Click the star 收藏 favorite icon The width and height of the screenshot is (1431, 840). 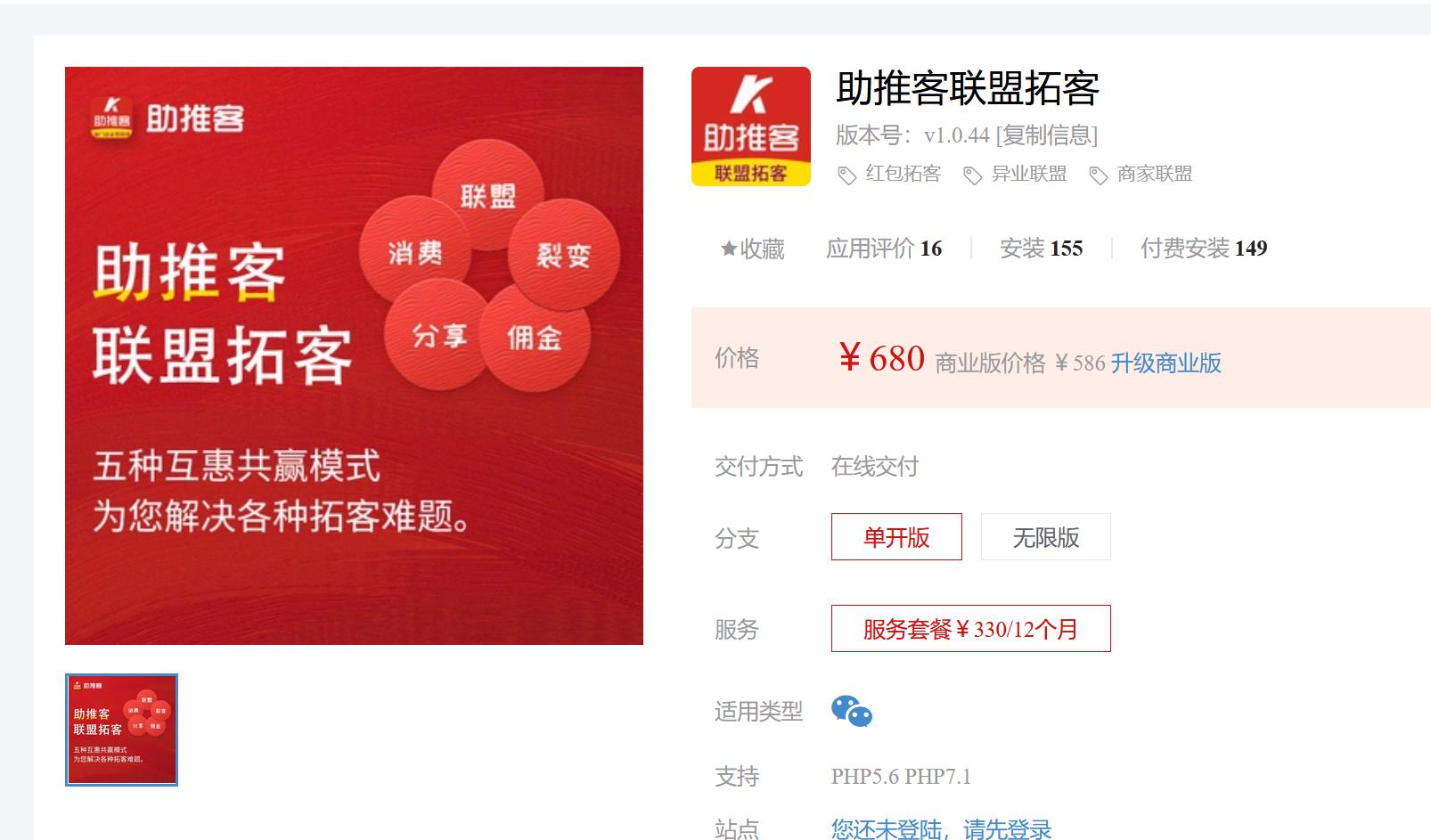[x=729, y=249]
